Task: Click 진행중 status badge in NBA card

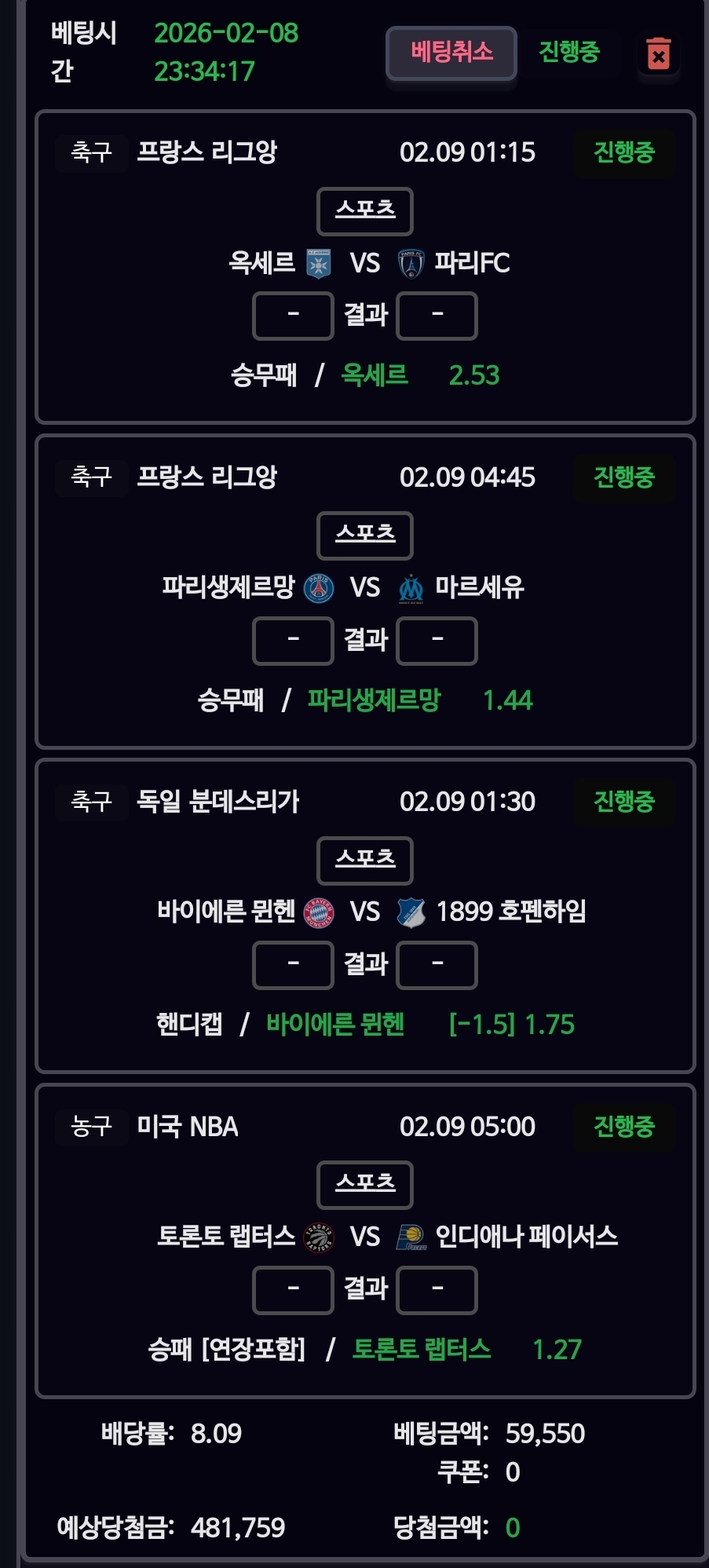Action: [x=623, y=1127]
